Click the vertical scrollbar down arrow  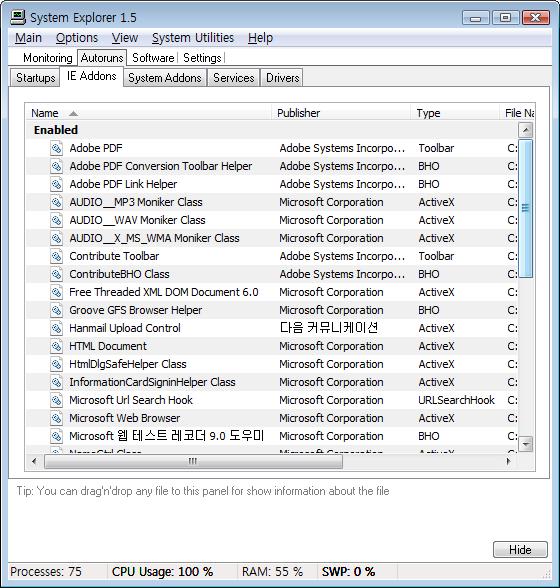(x=525, y=444)
